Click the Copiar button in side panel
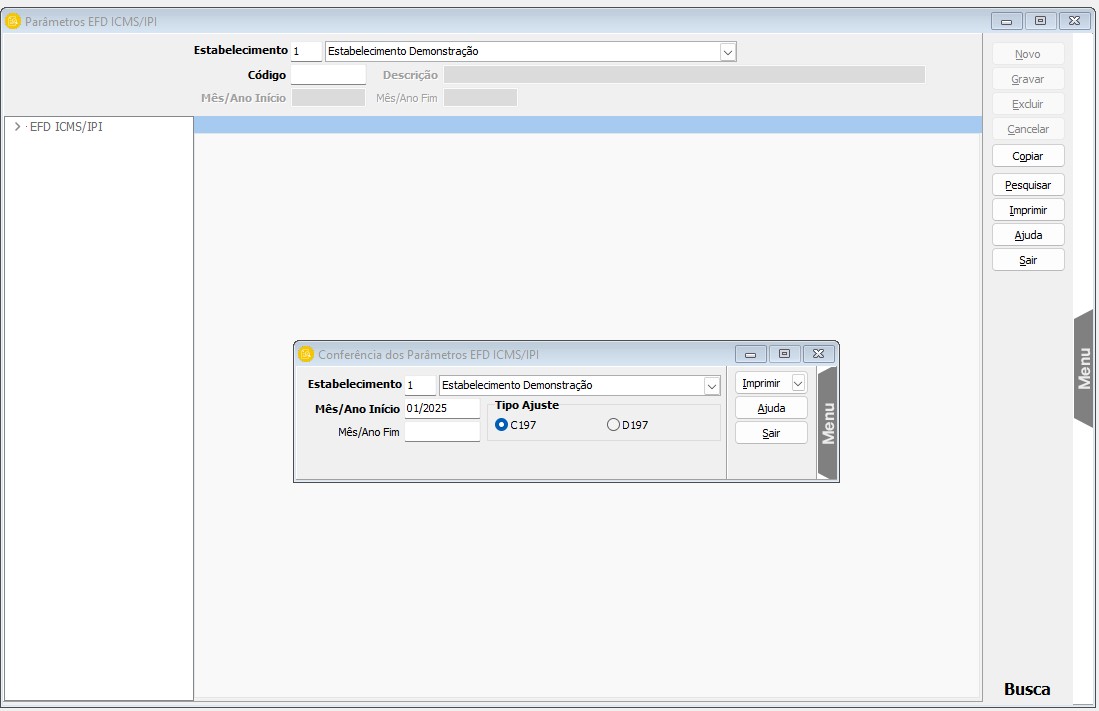The height and width of the screenshot is (711, 1099). pos(1027,156)
